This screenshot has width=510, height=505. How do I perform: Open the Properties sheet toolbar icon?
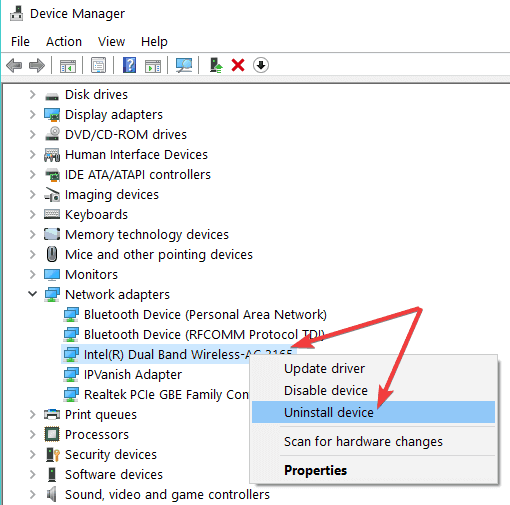(98, 65)
